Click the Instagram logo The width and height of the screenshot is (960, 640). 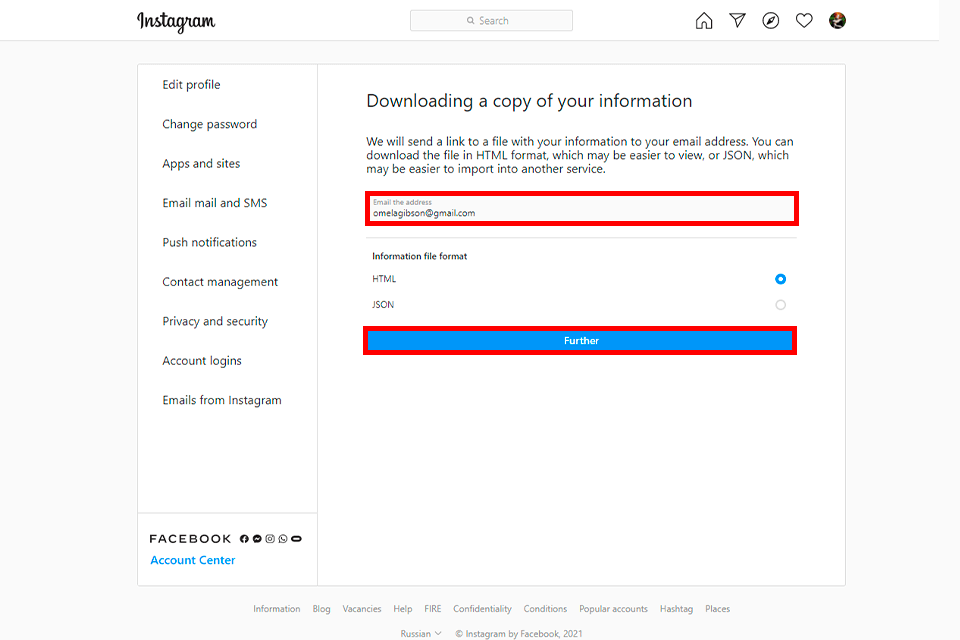tap(176, 21)
